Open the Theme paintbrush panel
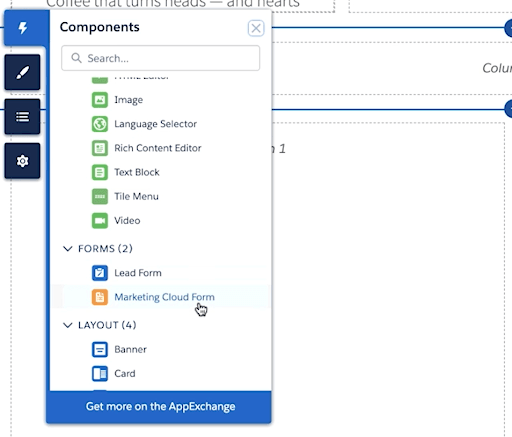This screenshot has height=437, width=512. coord(22,72)
